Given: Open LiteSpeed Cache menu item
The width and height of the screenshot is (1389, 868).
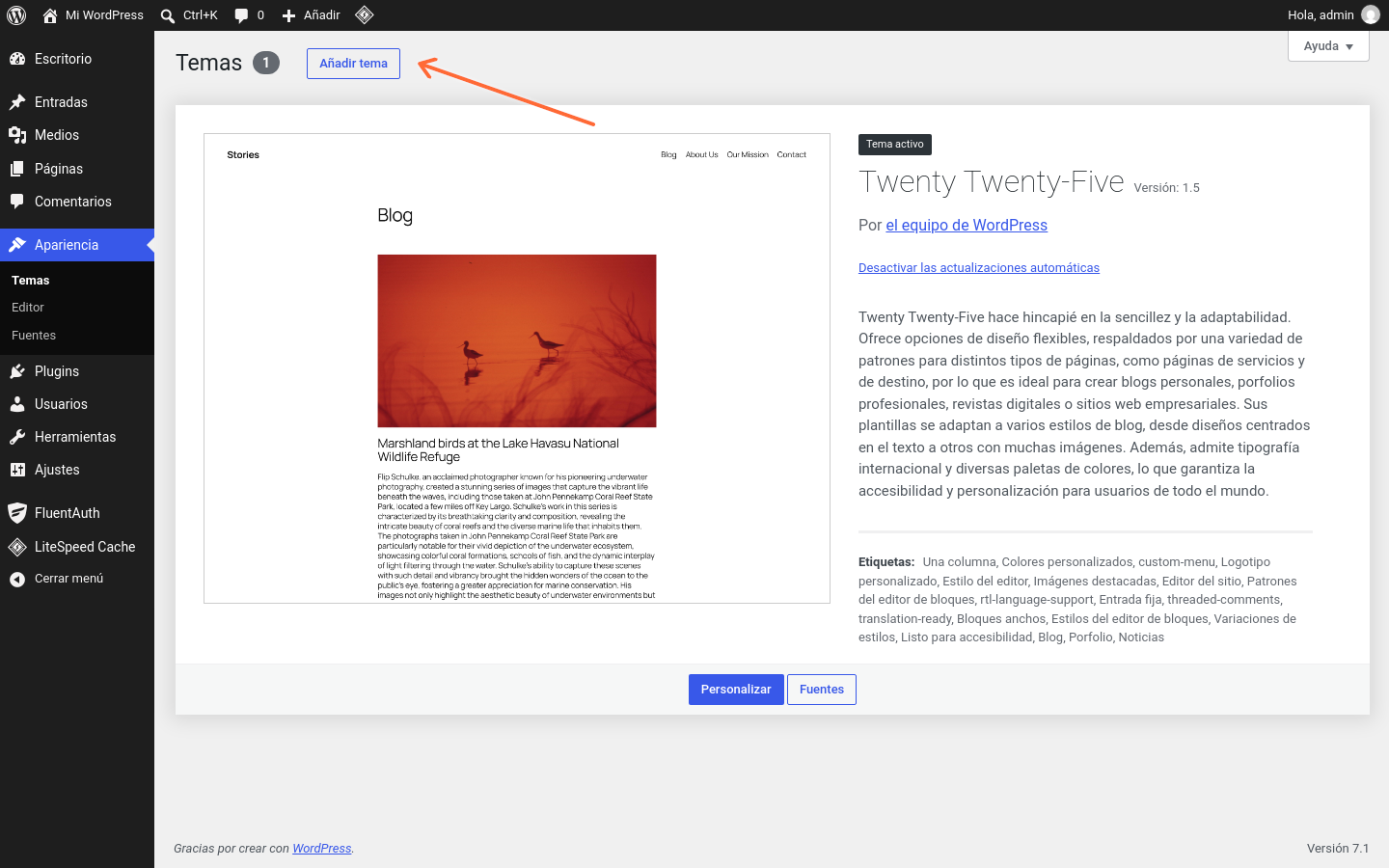Looking at the screenshot, I should (77, 547).
